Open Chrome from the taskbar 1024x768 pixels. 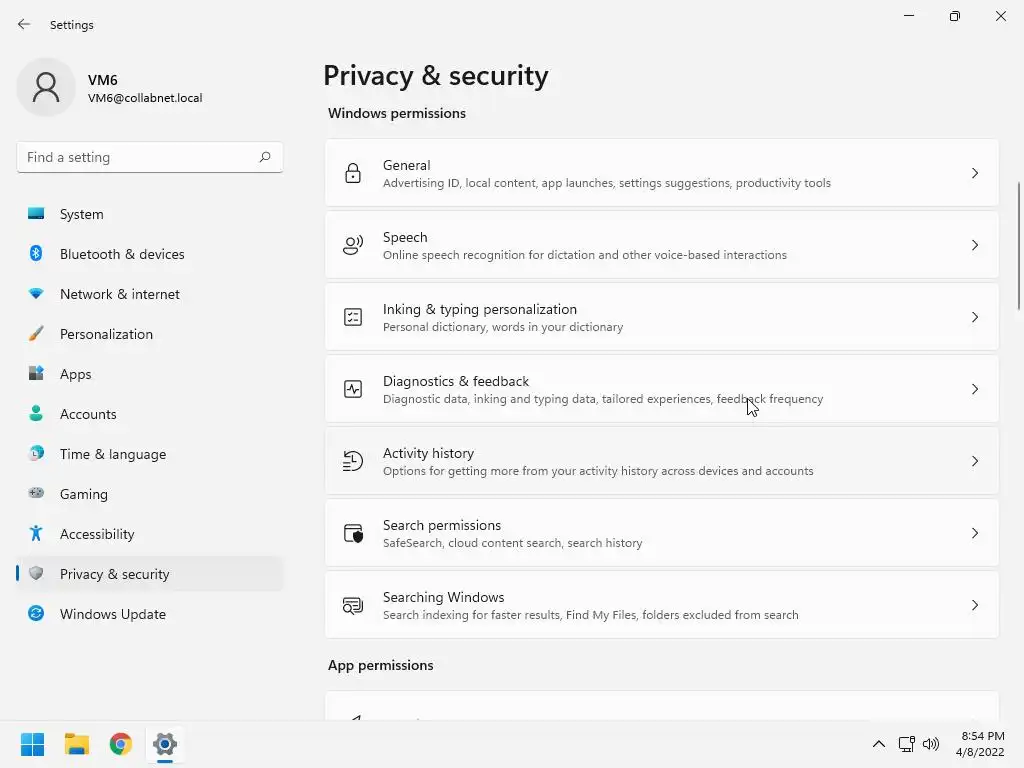(x=121, y=744)
